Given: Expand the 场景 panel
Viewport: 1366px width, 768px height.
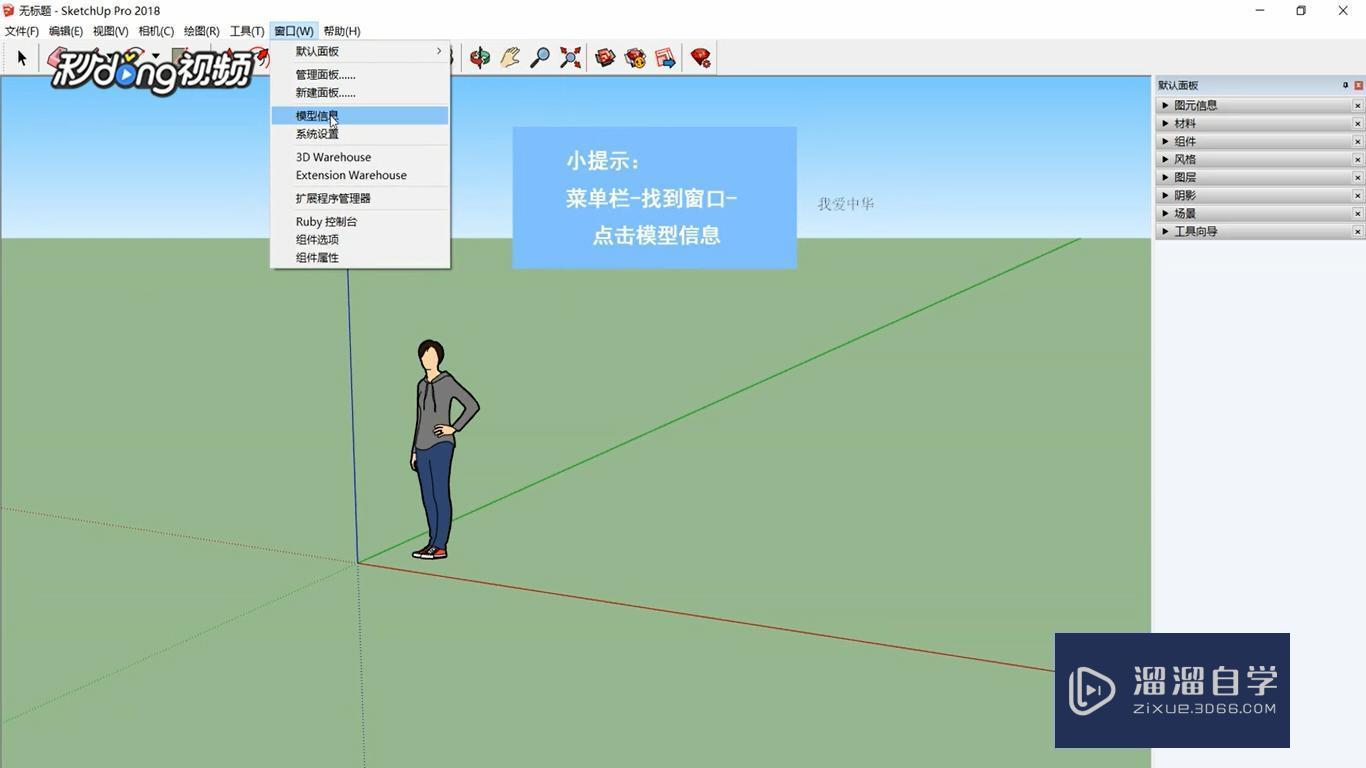Looking at the screenshot, I should 1165,213.
